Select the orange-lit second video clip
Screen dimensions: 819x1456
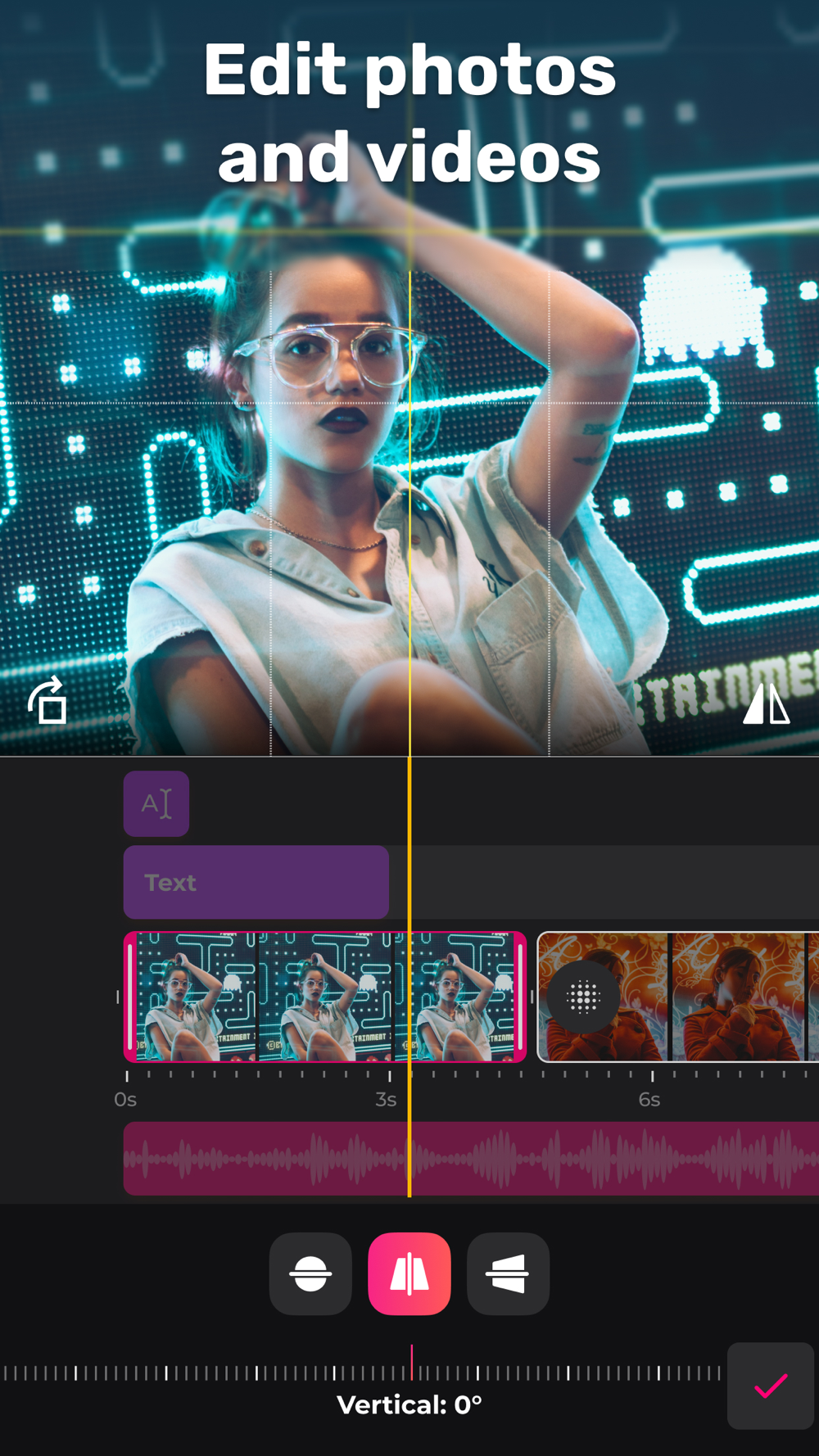(x=678, y=997)
